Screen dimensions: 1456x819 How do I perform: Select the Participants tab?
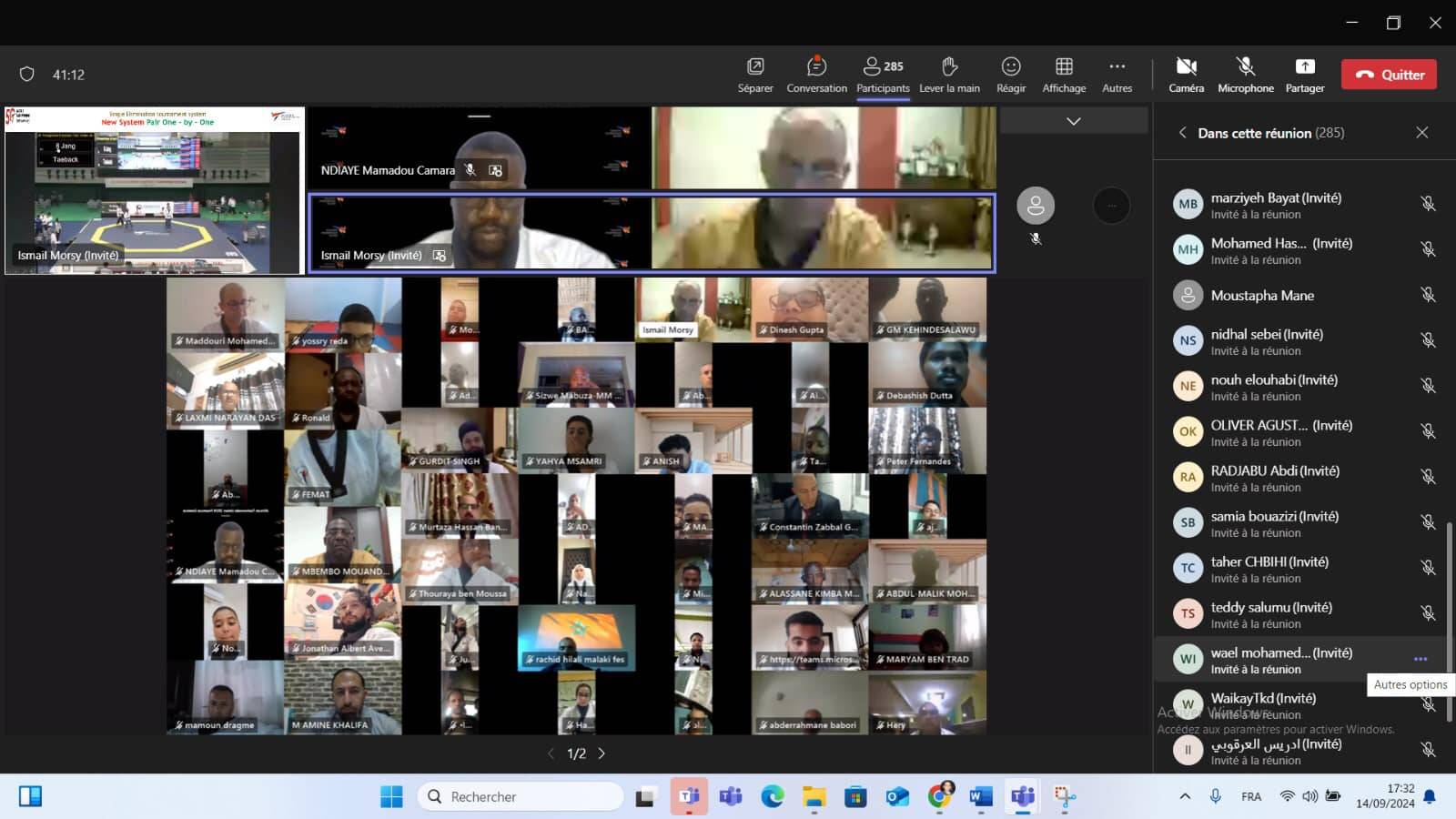tap(883, 75)
